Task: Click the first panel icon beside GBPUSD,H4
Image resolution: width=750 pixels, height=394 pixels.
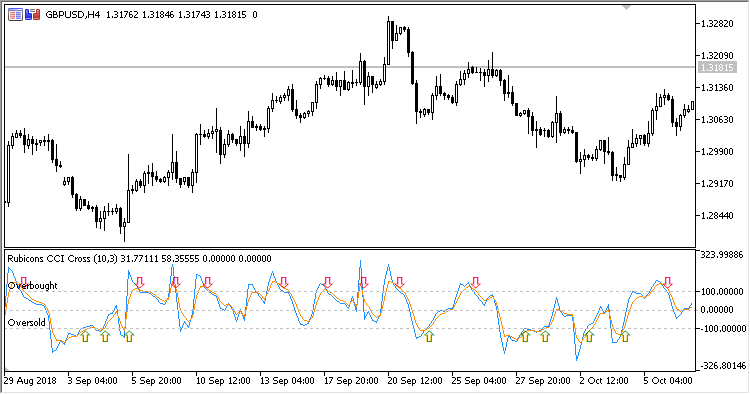Action: point(15,15)
